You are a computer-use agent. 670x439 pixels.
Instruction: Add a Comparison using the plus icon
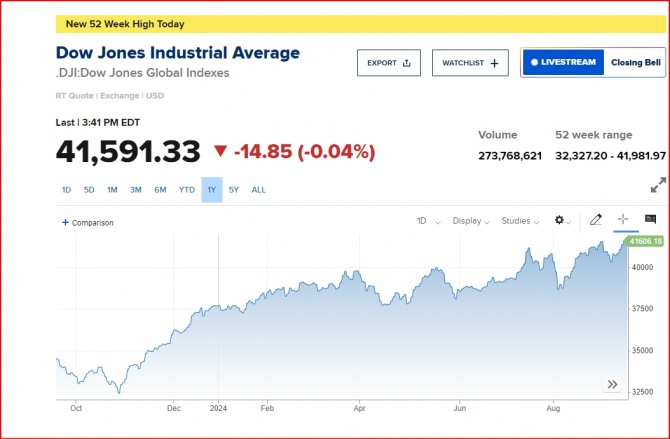[x=66, y=223]
